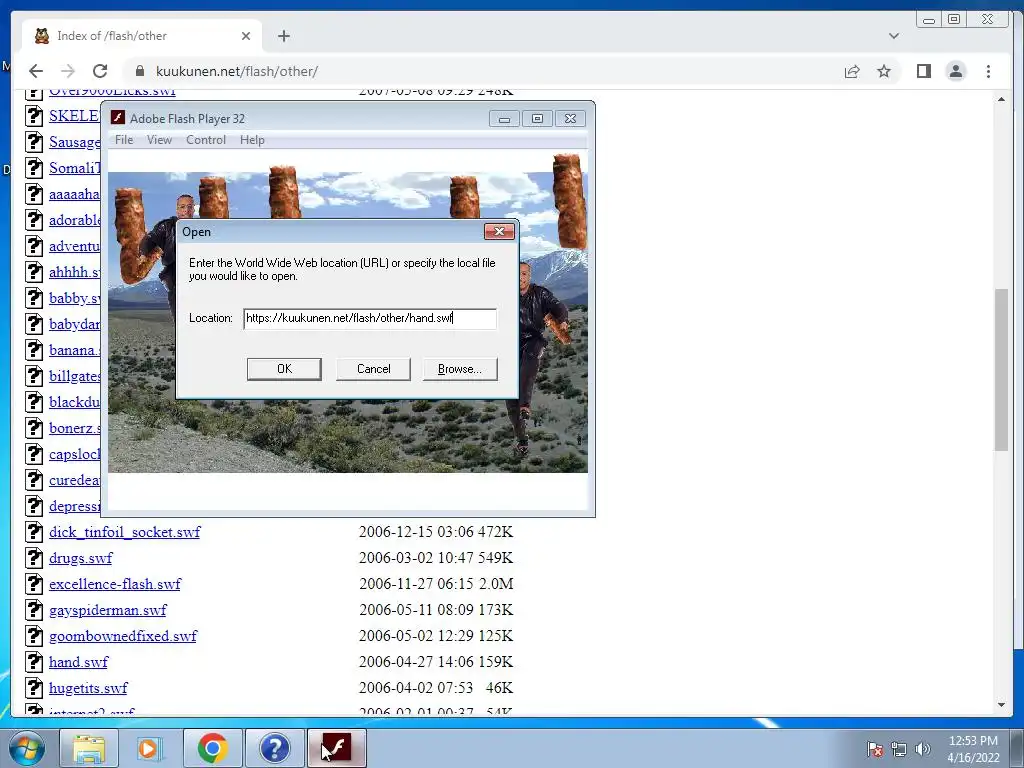The width and height of the screenshot is (1024, 768).
Task: Focus the Location URL field
Action: point(370,319)
